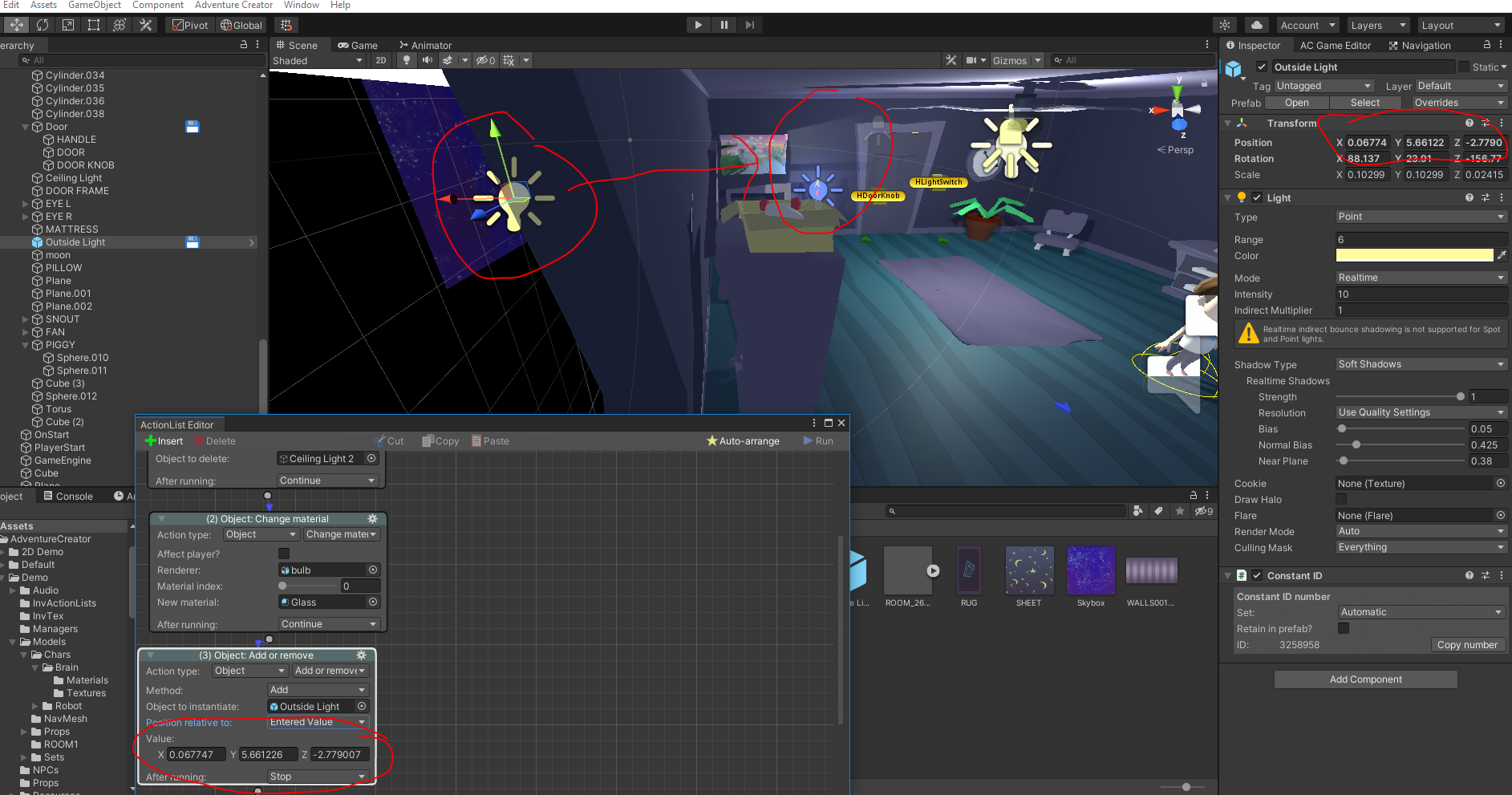The width and height of the screenshot is (1512, 795).
Task: Open the Light component context menu
Action: pyautogui.click(x=1502, y=197)
